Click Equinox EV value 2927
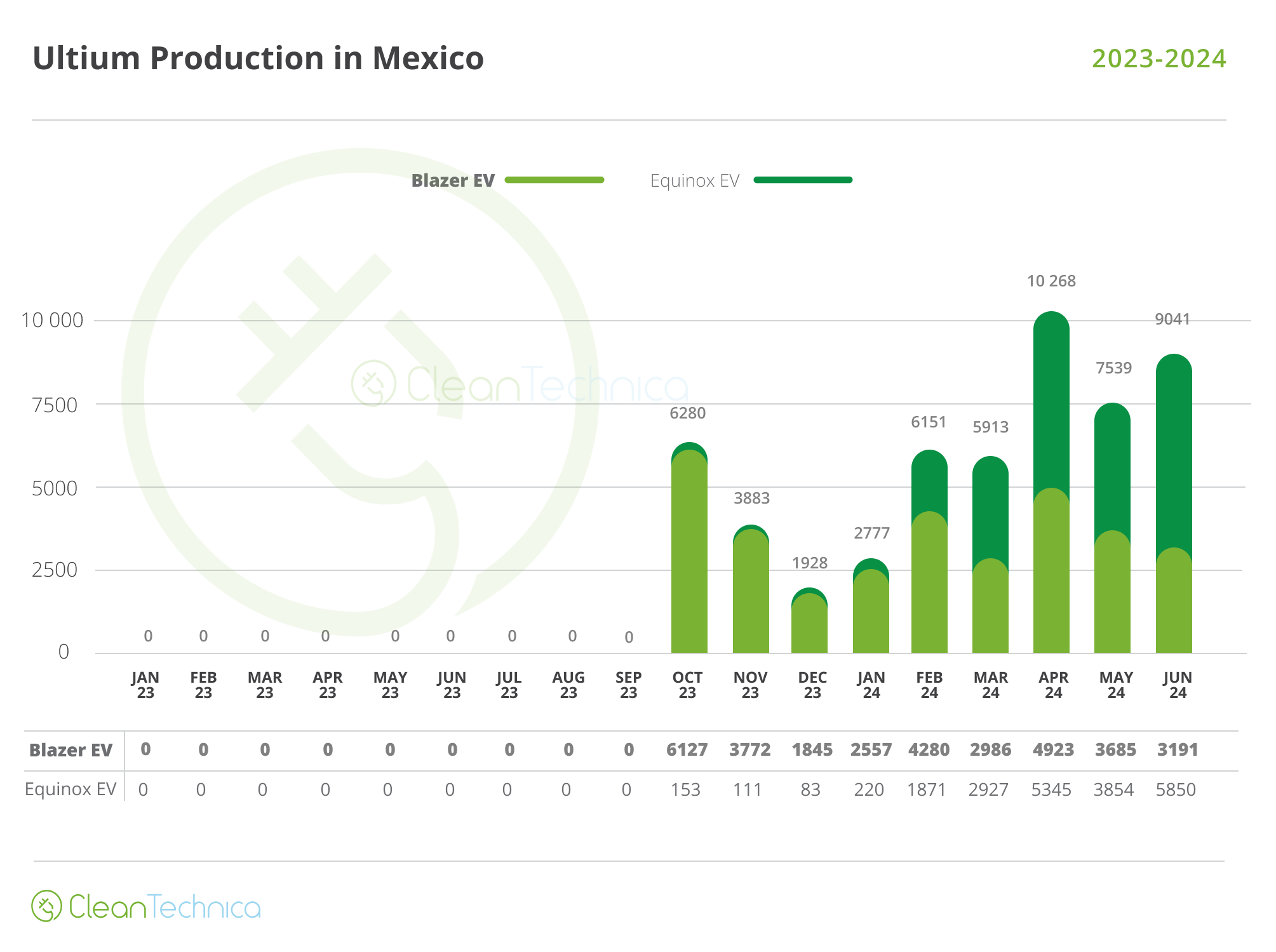 point(988,790)
